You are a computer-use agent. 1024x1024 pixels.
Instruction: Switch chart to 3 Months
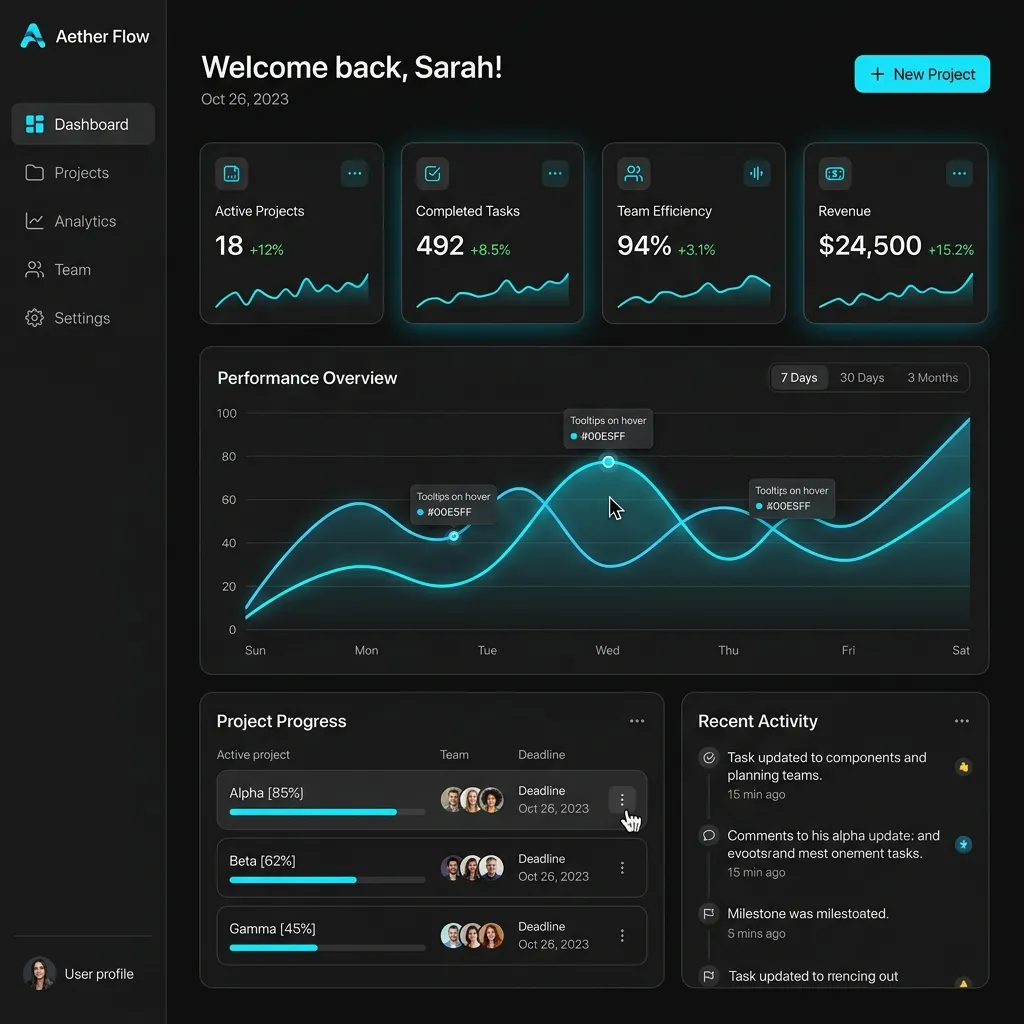(x=932, y=377)
